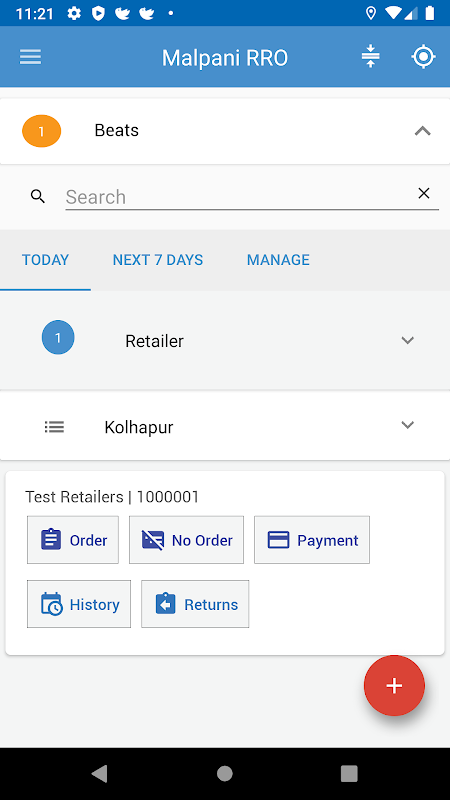Tap the Android back navigation button
The image size is (450, 800).
(99, 774)
